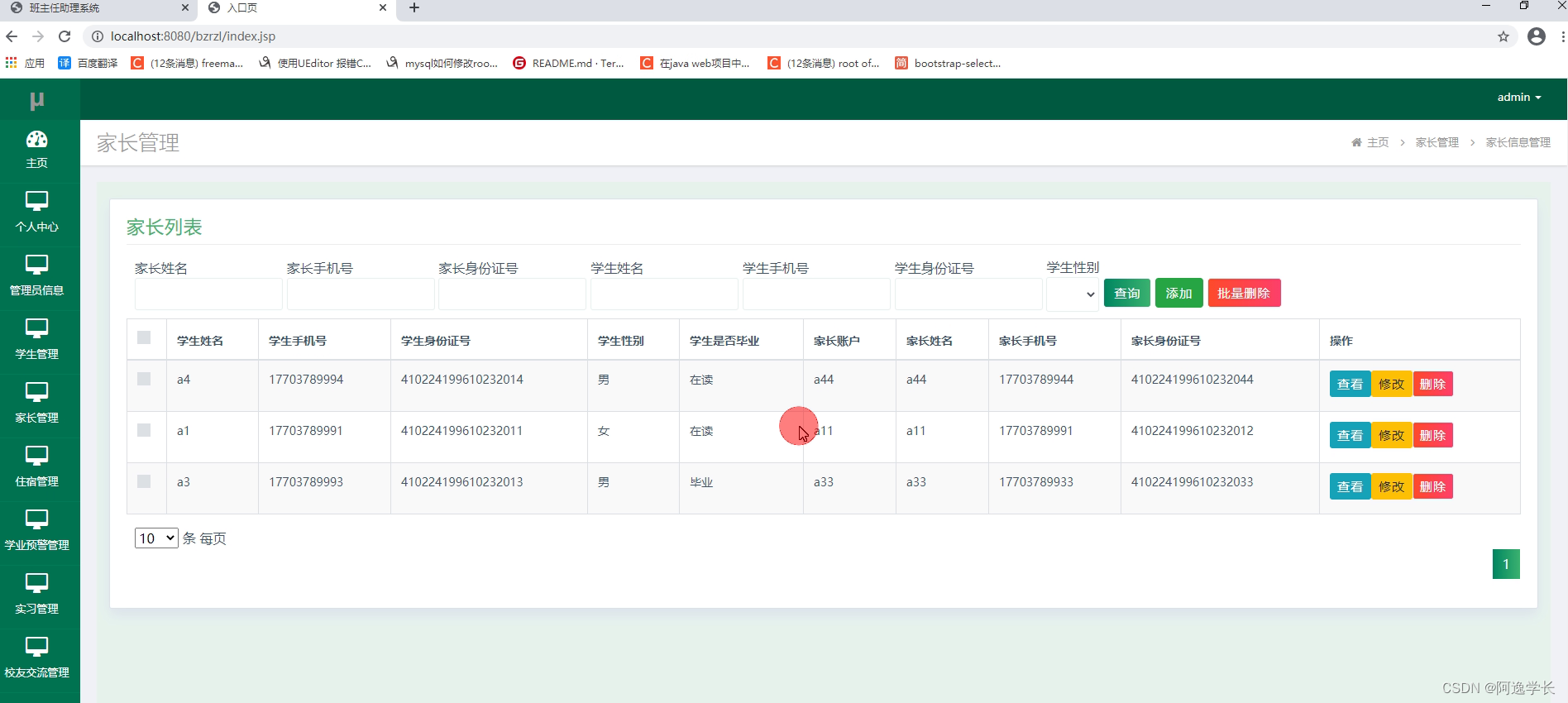
Task: Open a new browser tab with plus icon
Action: 414,7
